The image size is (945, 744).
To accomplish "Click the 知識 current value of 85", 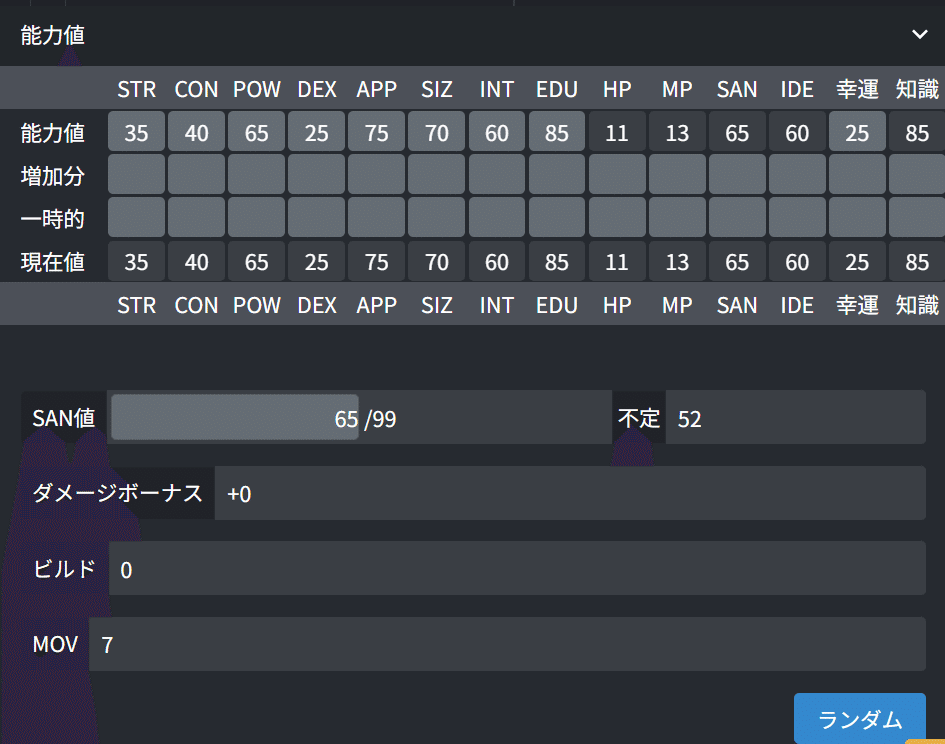I will tap(916, 262).
